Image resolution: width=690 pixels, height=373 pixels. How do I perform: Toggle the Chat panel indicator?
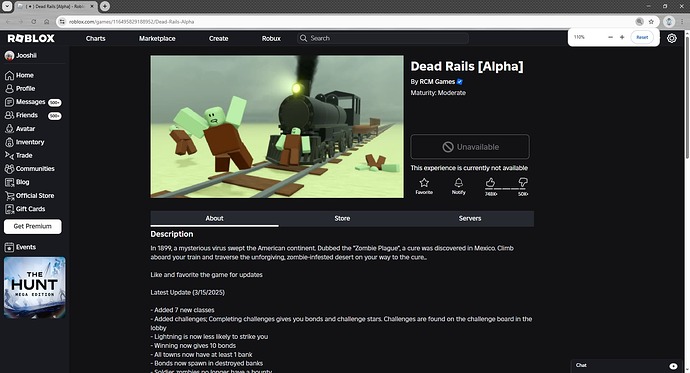coord(673,366)
